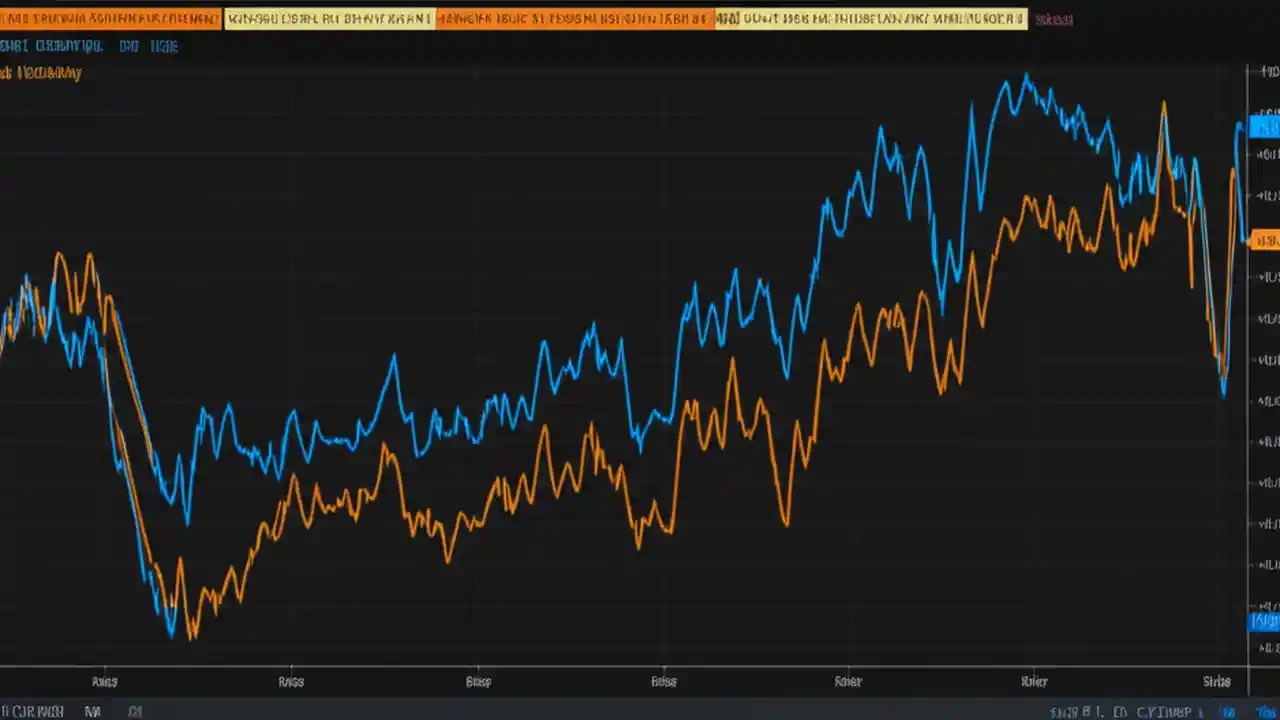
Task: Click the G indicator in the bottom status bar
Action: [x=133, y=711]
